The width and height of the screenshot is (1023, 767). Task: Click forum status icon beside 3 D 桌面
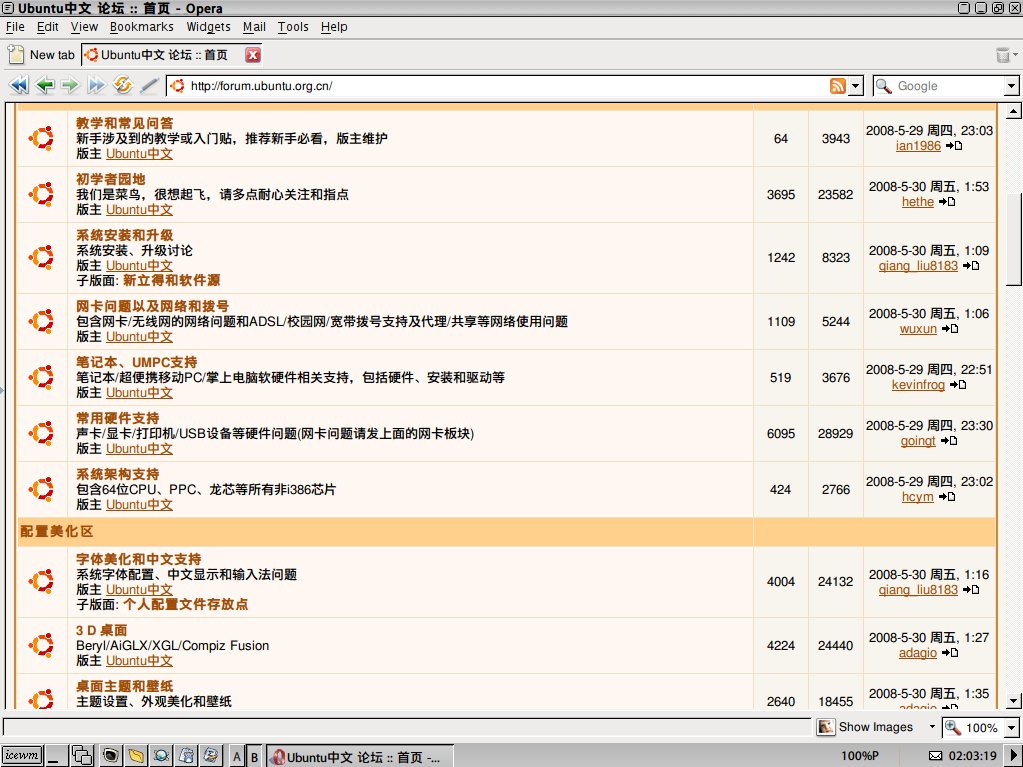coord(41,645)
